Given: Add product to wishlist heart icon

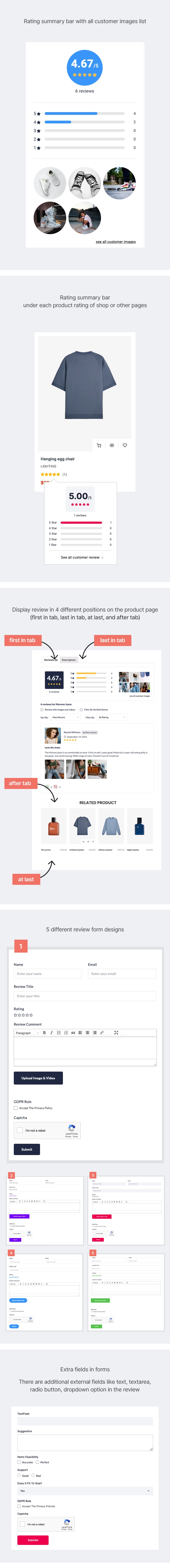Looking at the screenshot, I should (125, 445).
